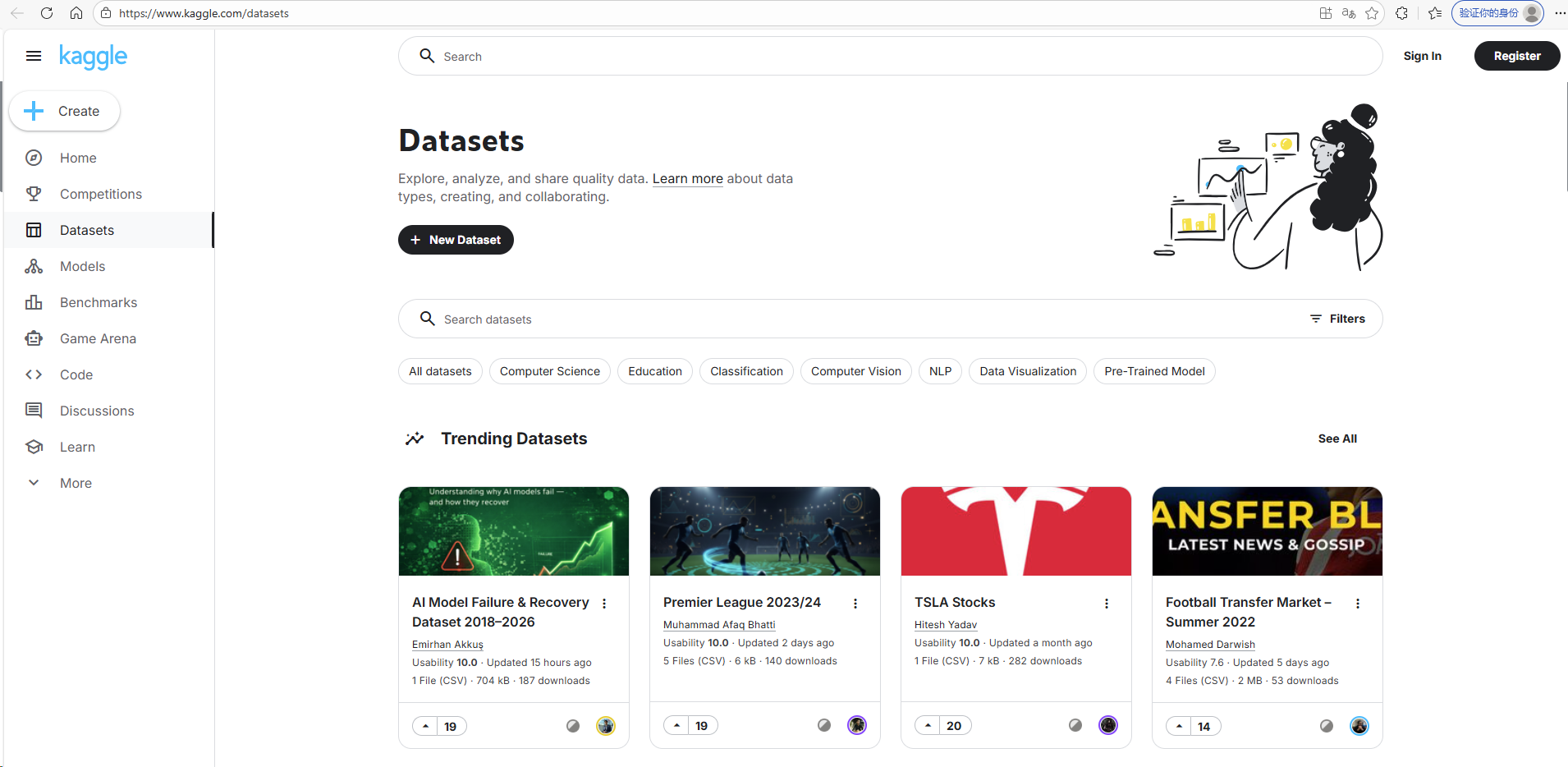
Task: Upvote Football Transfer Market dataset
Action: point(1179,726)
